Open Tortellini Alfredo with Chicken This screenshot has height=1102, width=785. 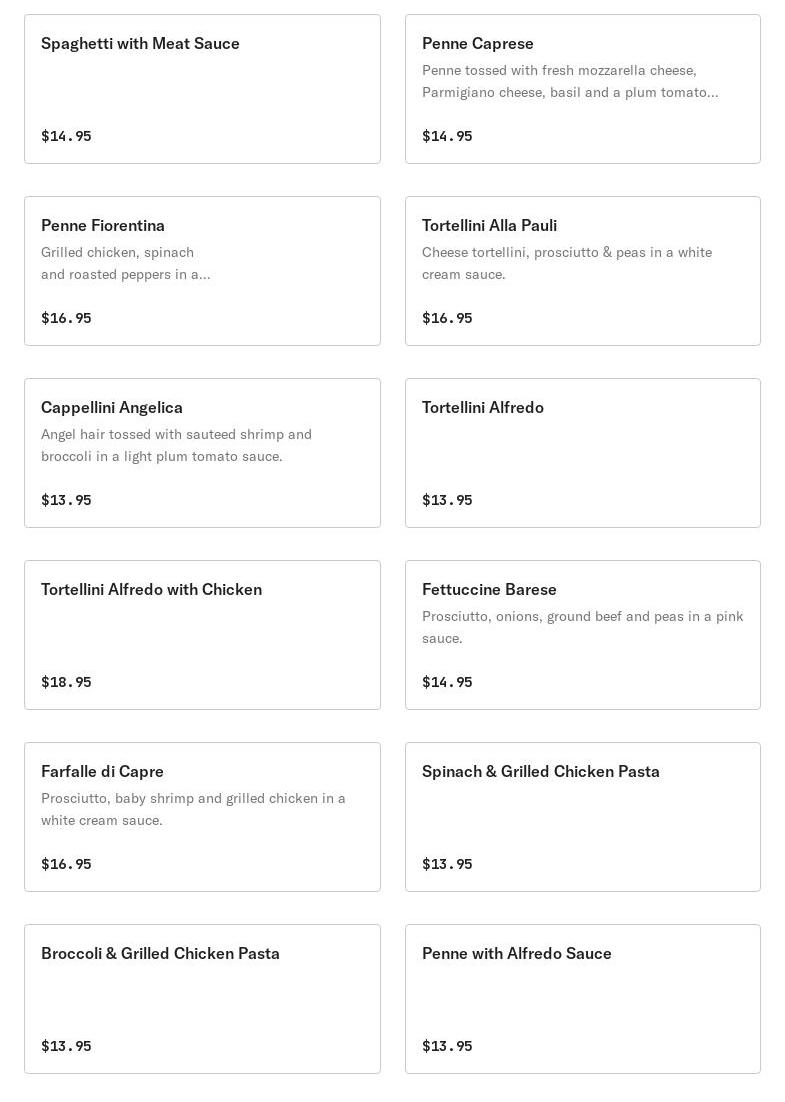202,635
